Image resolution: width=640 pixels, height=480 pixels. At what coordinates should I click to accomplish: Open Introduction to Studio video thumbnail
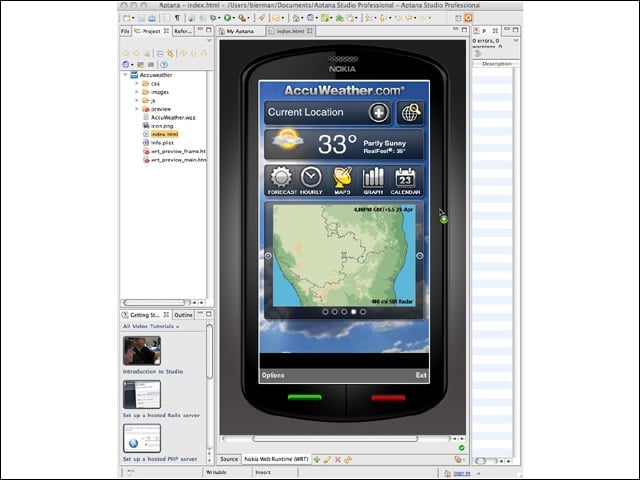[142, 351]
